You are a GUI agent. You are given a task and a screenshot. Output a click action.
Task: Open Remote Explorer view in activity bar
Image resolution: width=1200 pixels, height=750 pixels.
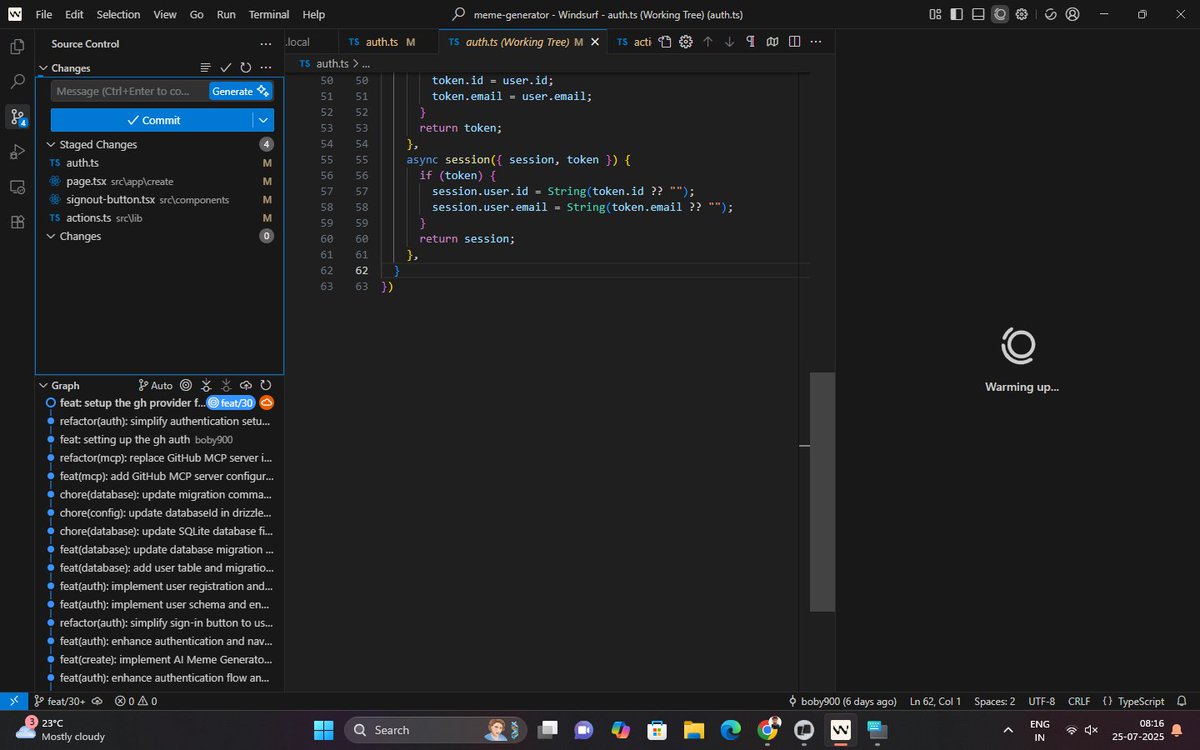click(17, 186)
